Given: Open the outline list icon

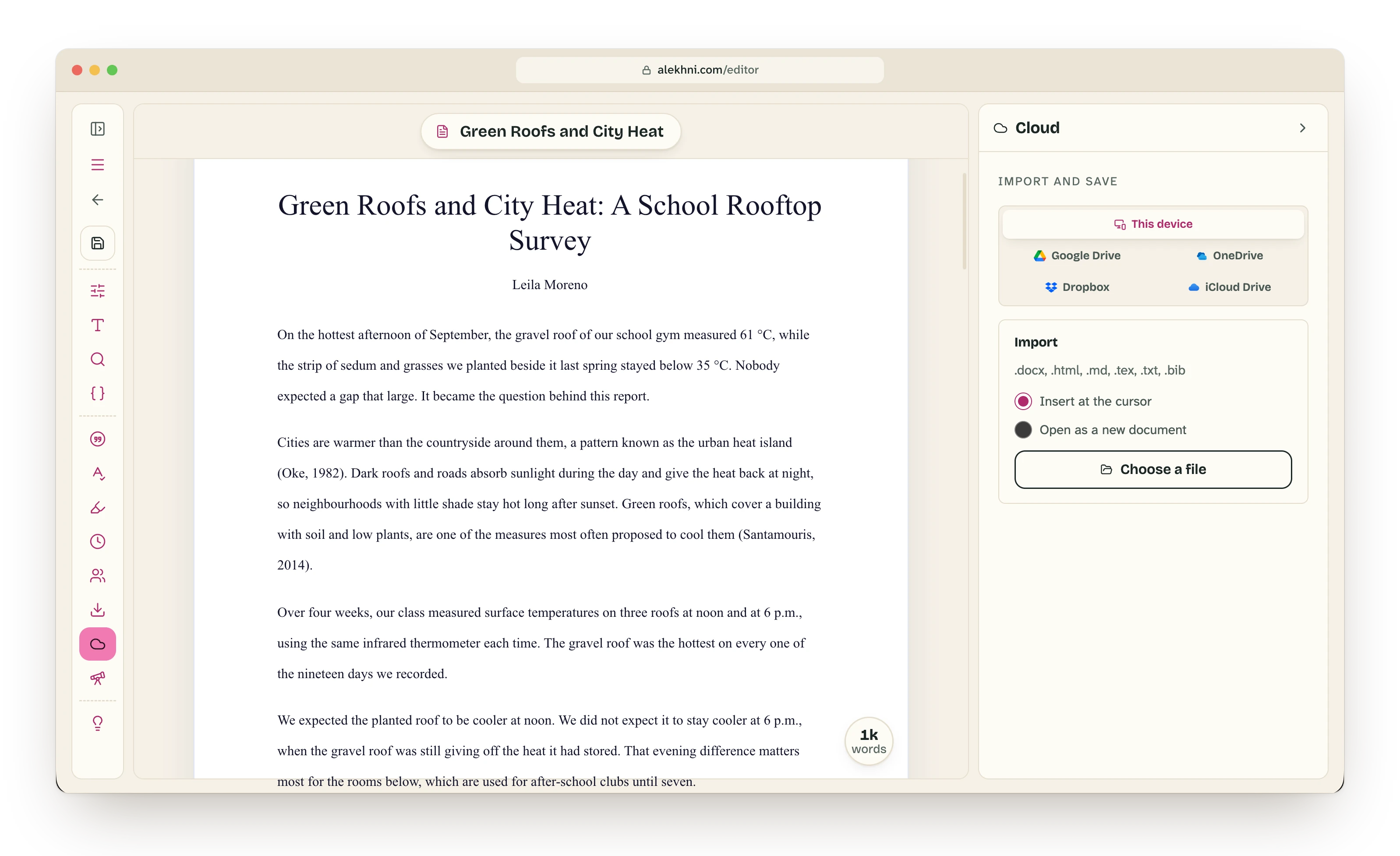Looking at the screenshot, I should (x=98, y=165).
